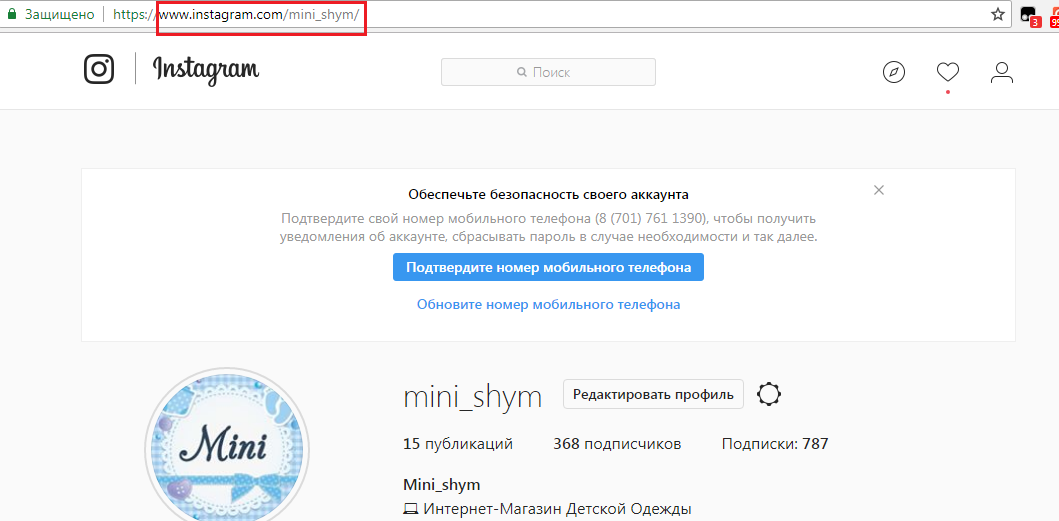Open the Подписки: 787 following list
The width and height of the screenshot is (1059, 521).
click(775, 444)
